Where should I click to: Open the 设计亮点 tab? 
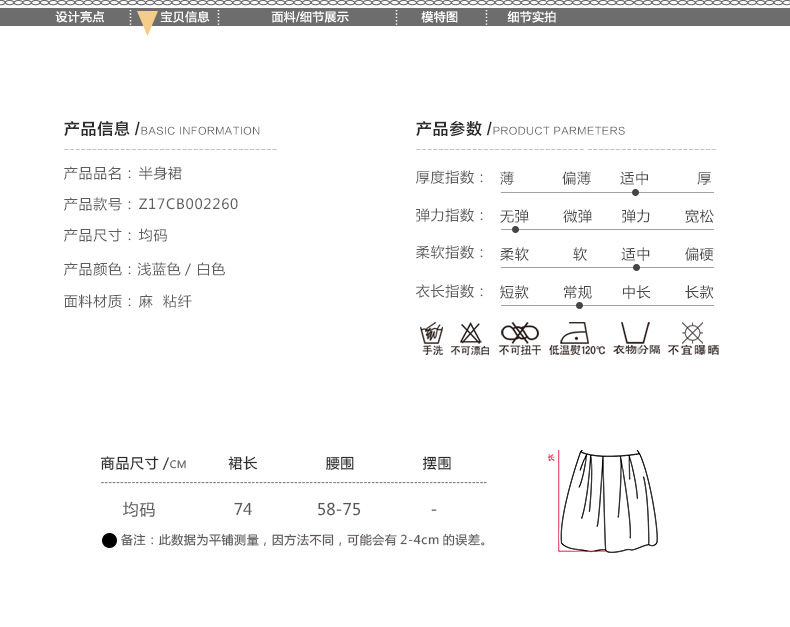click(80, 17)
